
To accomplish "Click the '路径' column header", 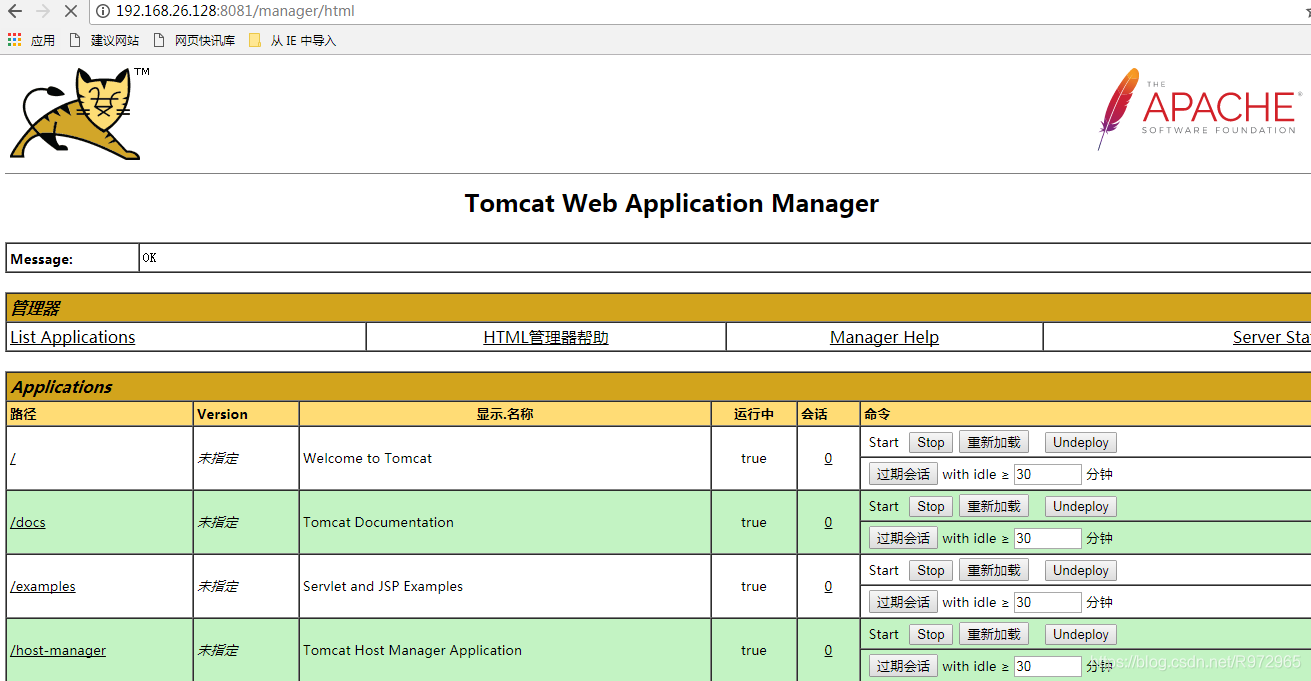I will 23,414.
